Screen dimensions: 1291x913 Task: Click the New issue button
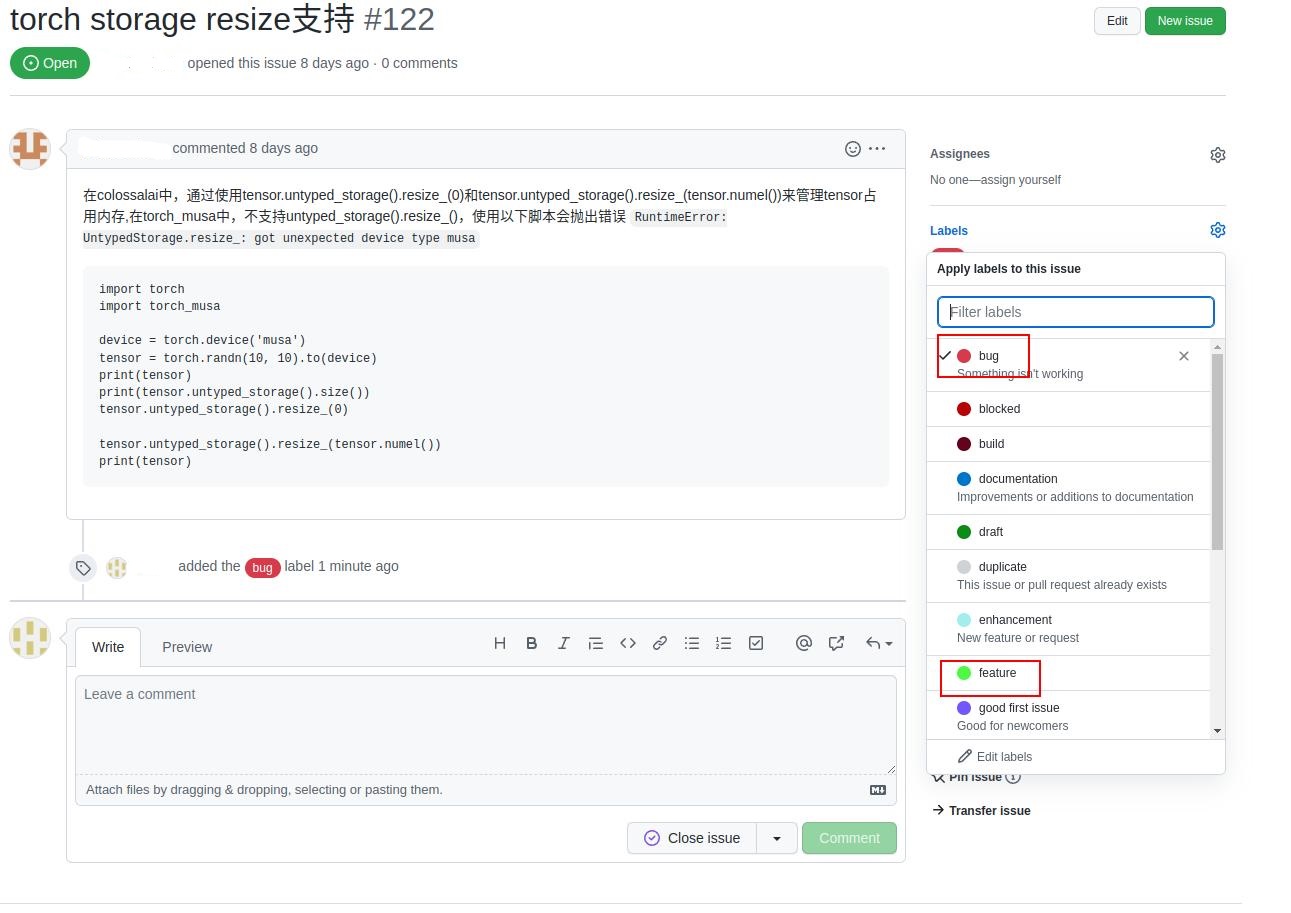tap(1185, 21)
